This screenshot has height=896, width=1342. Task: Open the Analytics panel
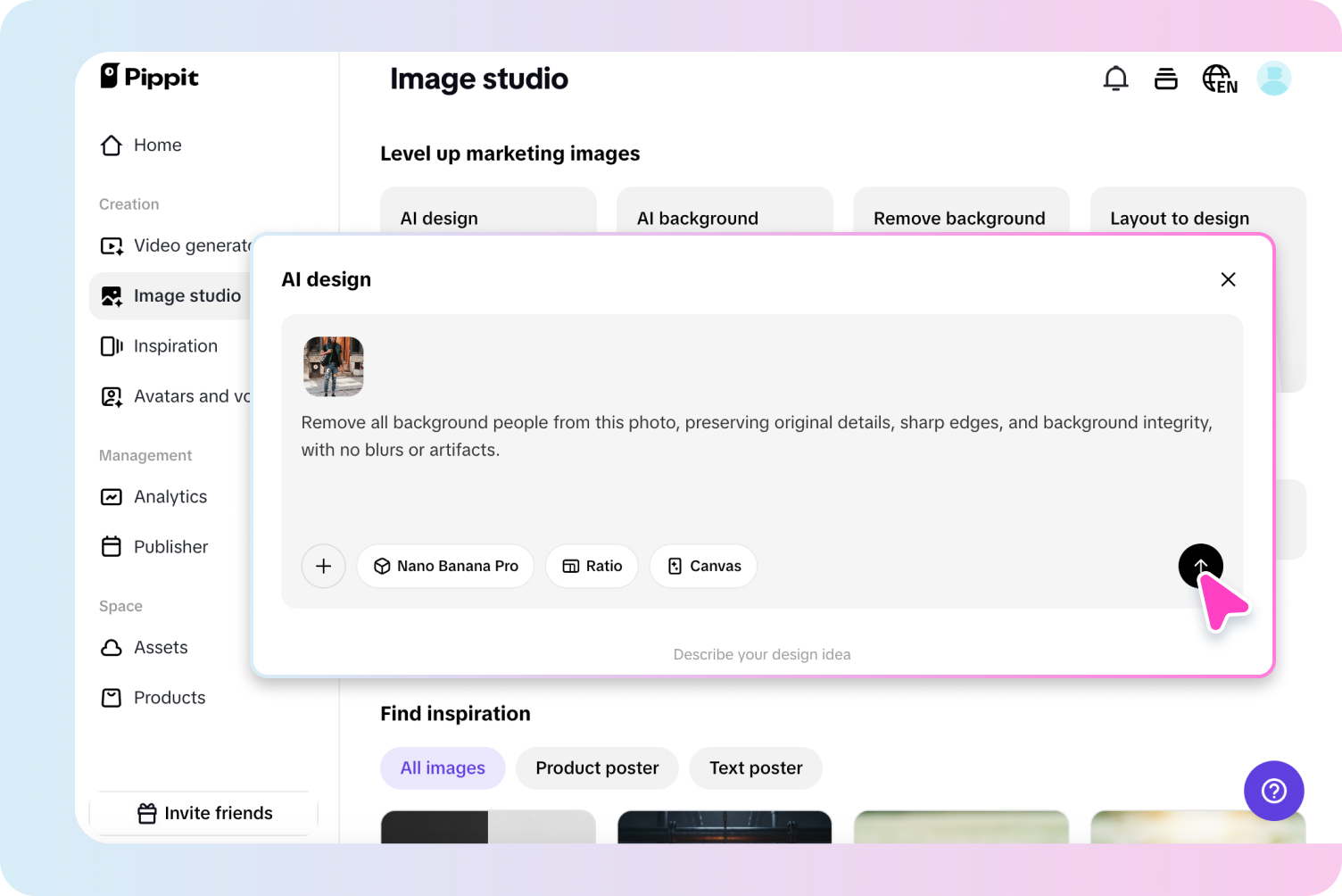click(170, 496)
